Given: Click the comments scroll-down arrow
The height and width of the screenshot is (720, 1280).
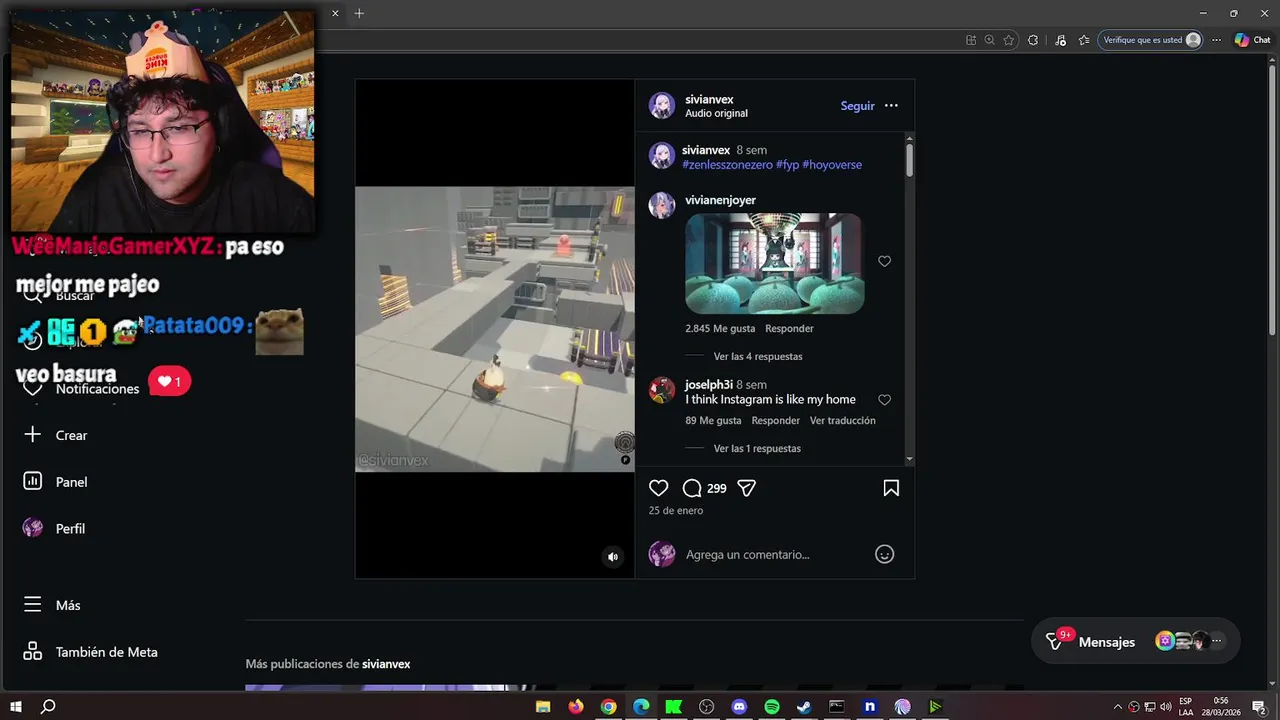Looking at the screenshot, I should (909, 459).
